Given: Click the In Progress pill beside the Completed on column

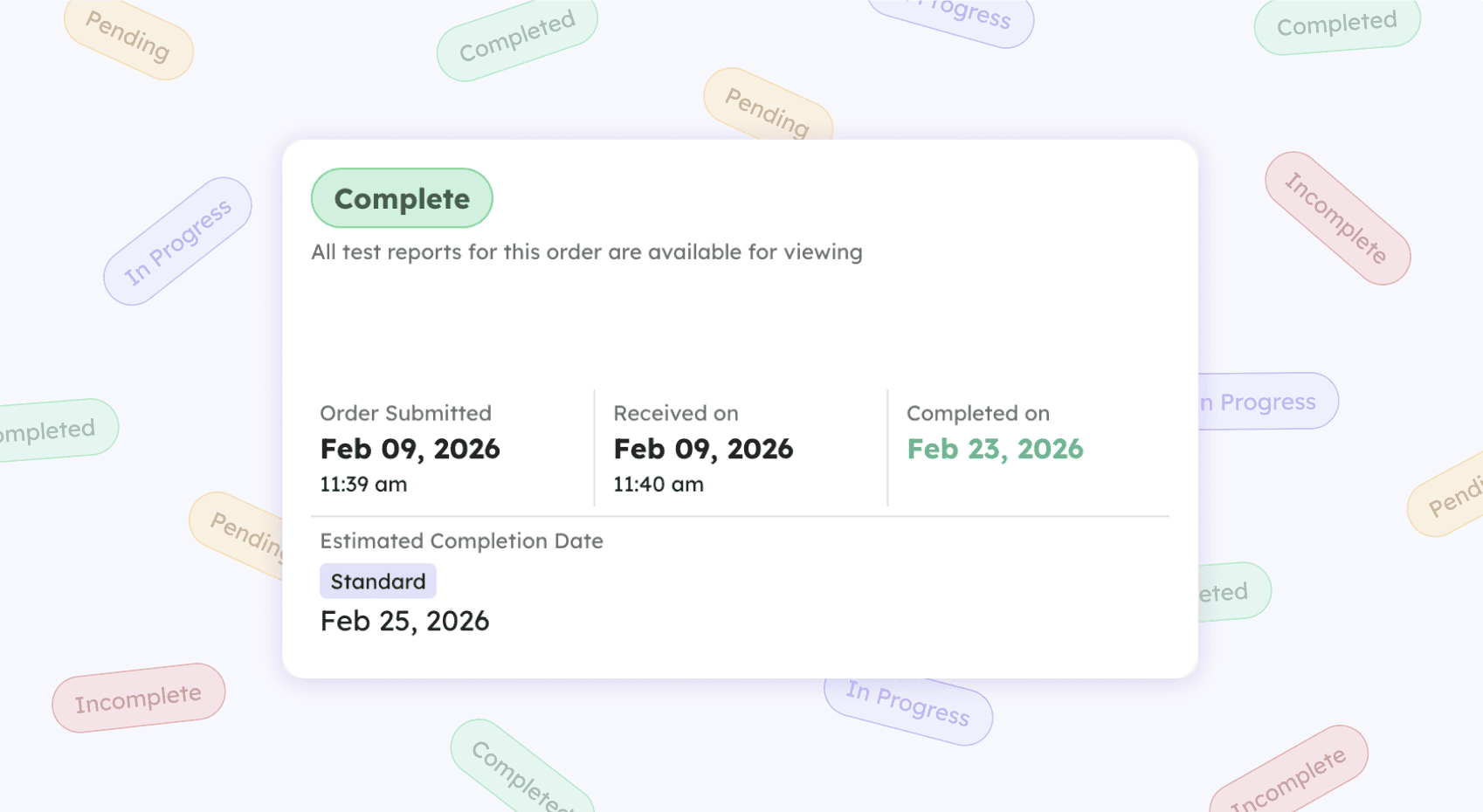Looking at the screenshot, I should (x=1268, y=402).
